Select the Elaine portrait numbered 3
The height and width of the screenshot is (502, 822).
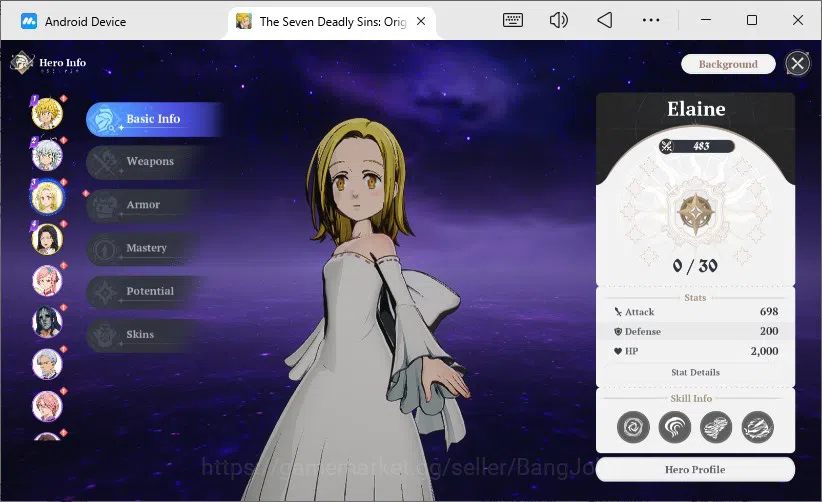point(47,197)
